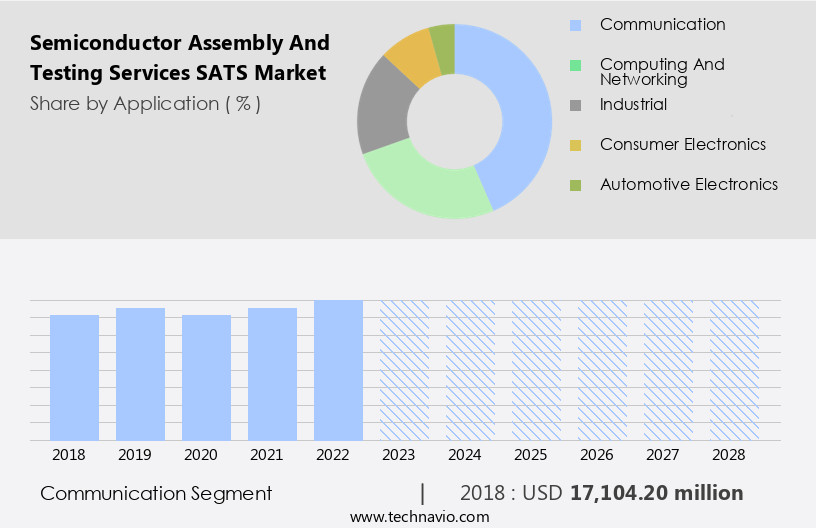
Task: Click the Automotive Electronics legend swatch
Action: (575, 185)
